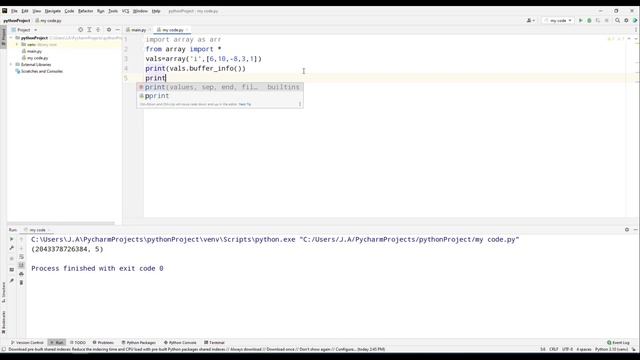Click the Print icon in Run panel
The height and width of the screenshot is (360, 640).
point(22,274)
